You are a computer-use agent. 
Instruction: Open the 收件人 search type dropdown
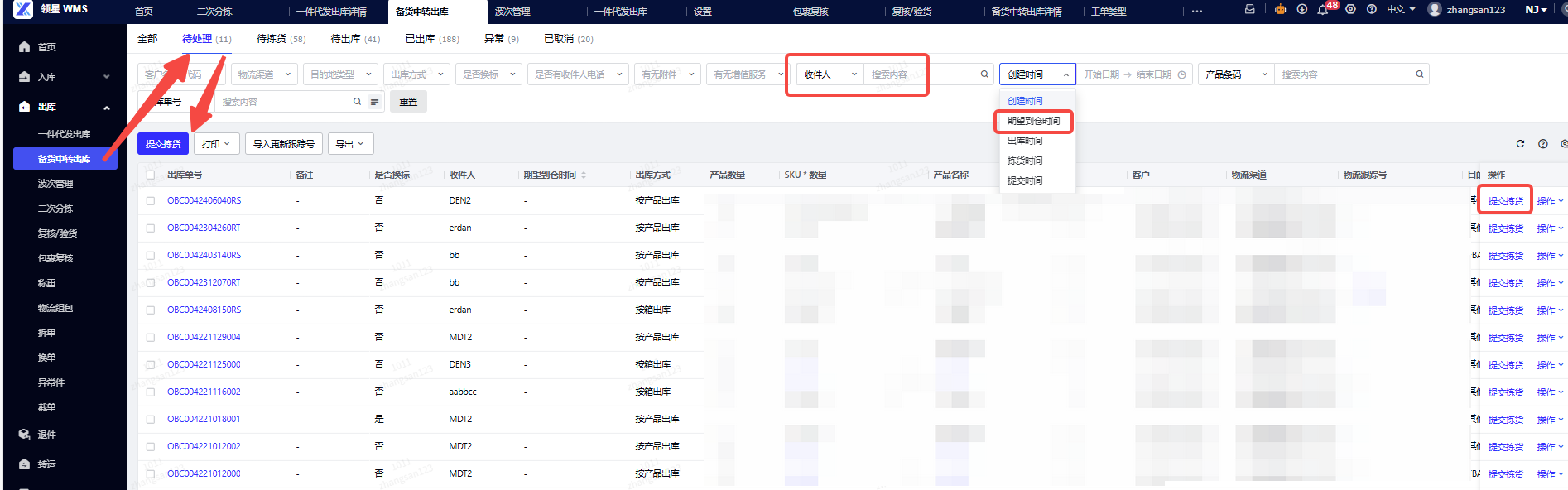click(830, 74)
